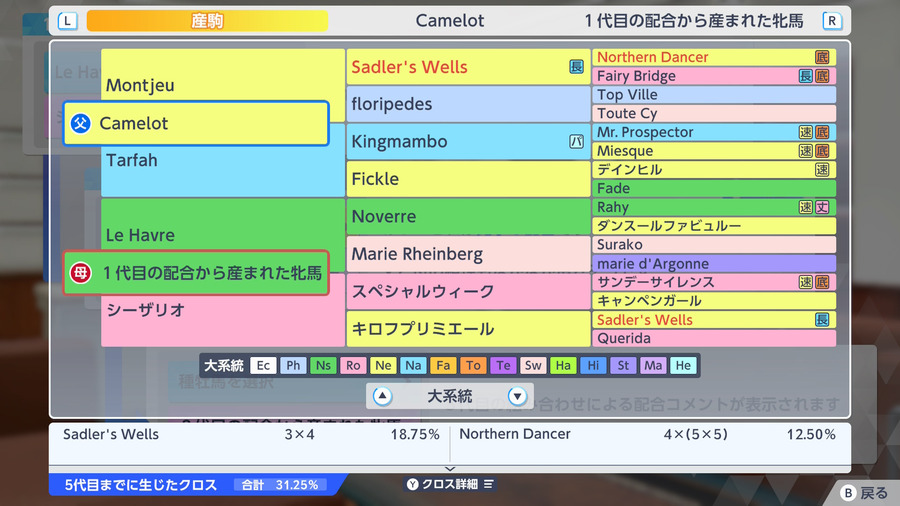Select the father icon beside Camelot

[x=81, y=123]
